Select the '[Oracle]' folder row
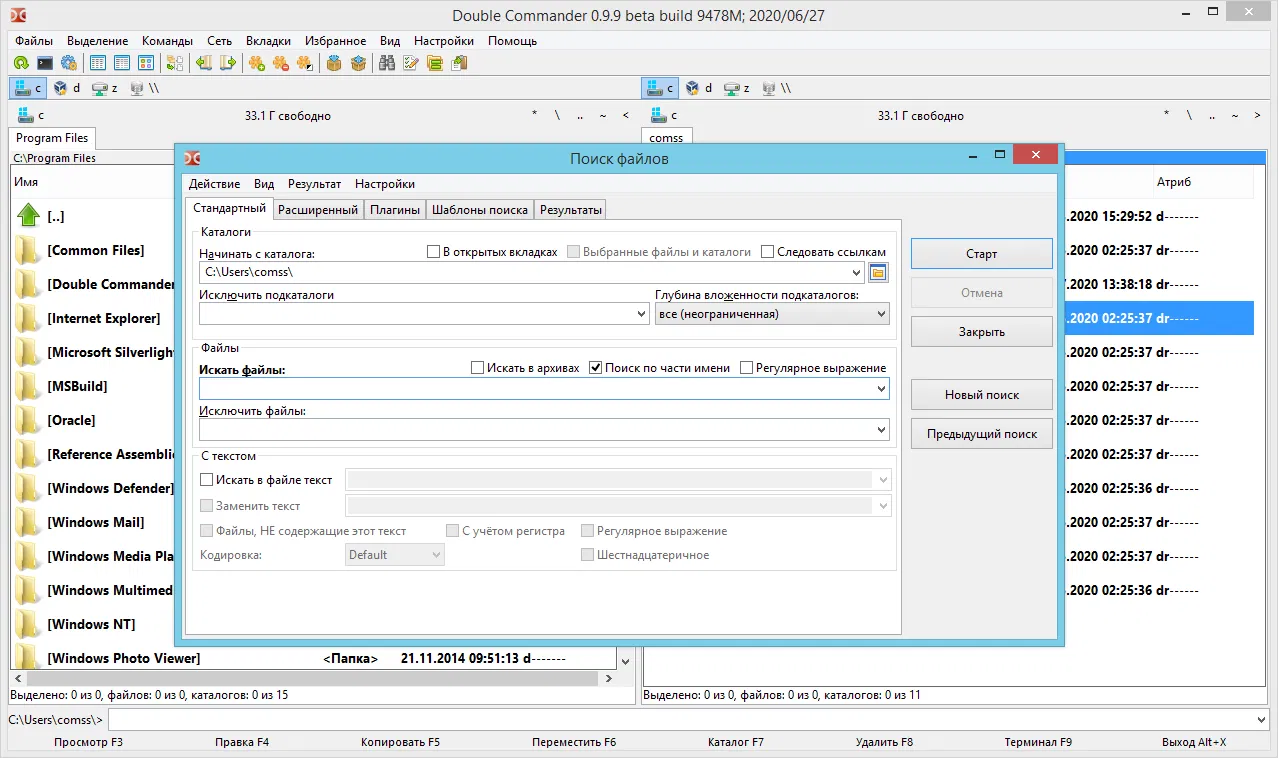Screen dimensions: 1278x758 click(92, 420)
